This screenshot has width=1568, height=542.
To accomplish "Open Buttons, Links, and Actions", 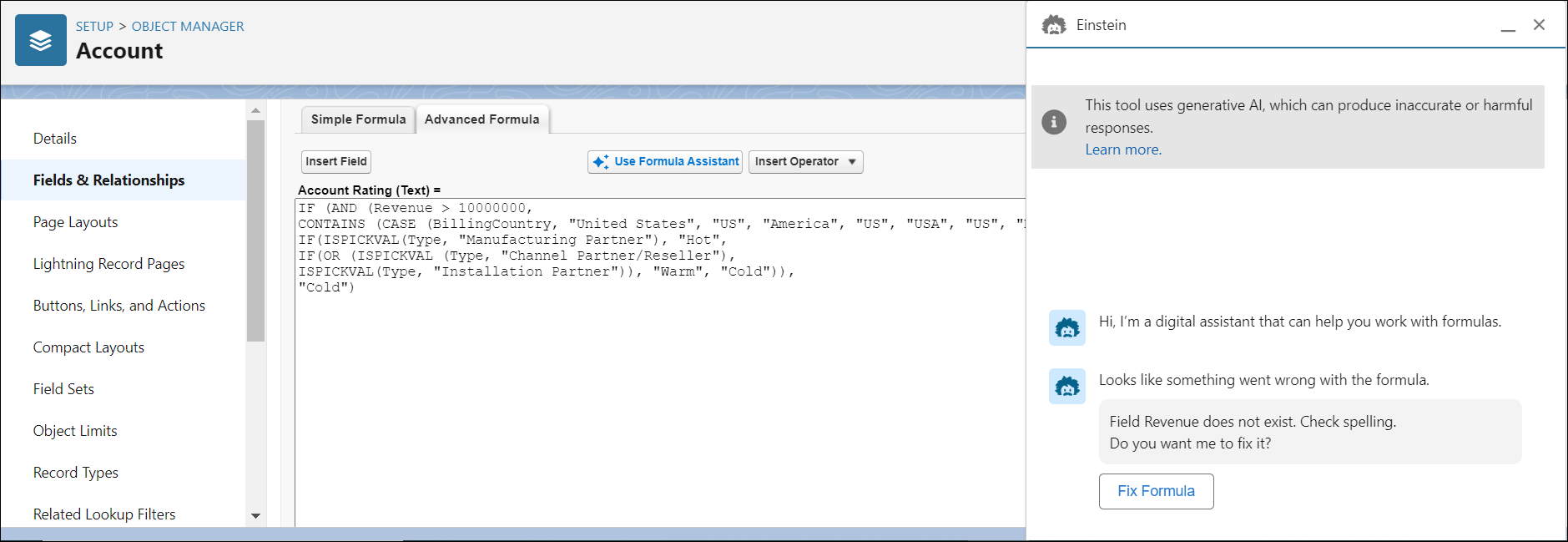I will [x=118, y=306].
